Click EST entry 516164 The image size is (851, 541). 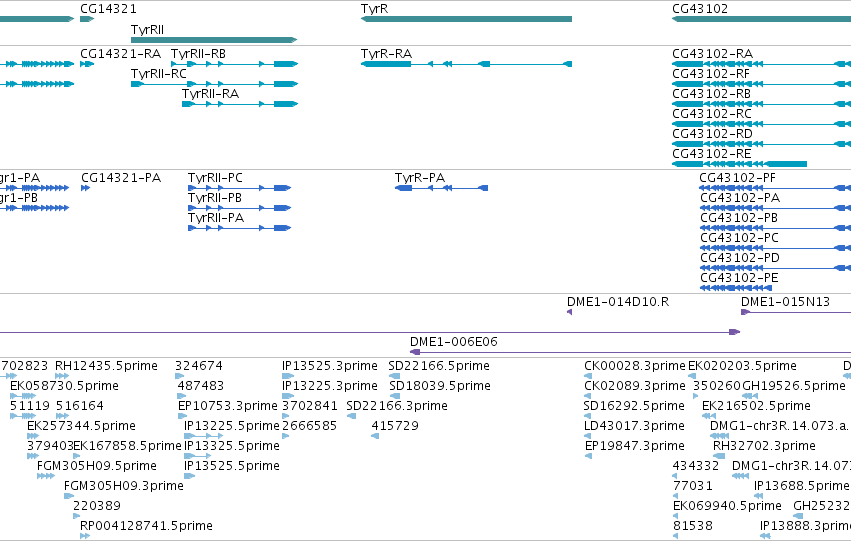click(80, 406)
